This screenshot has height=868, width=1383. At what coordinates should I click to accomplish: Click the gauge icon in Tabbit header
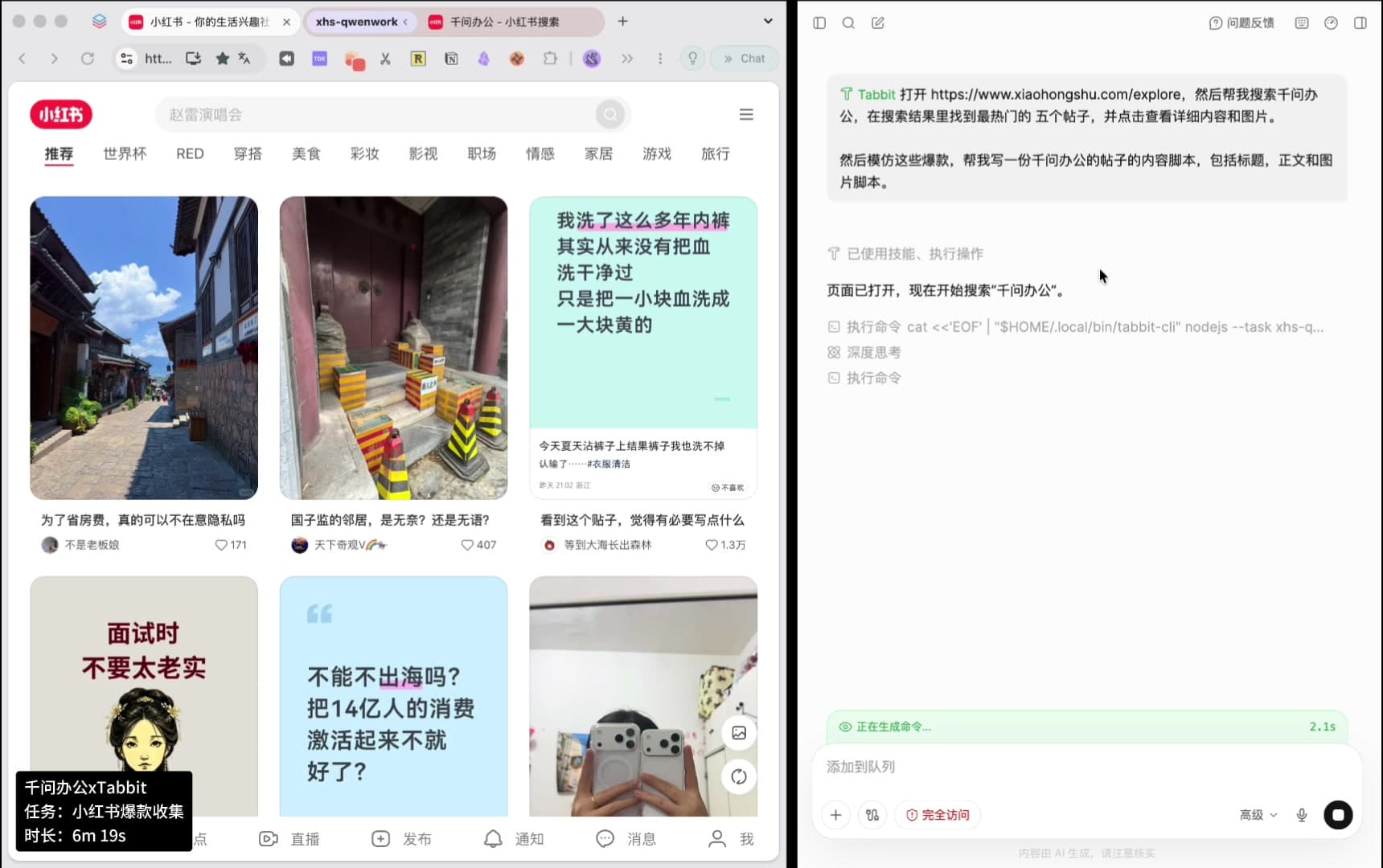coord(1332,23)
